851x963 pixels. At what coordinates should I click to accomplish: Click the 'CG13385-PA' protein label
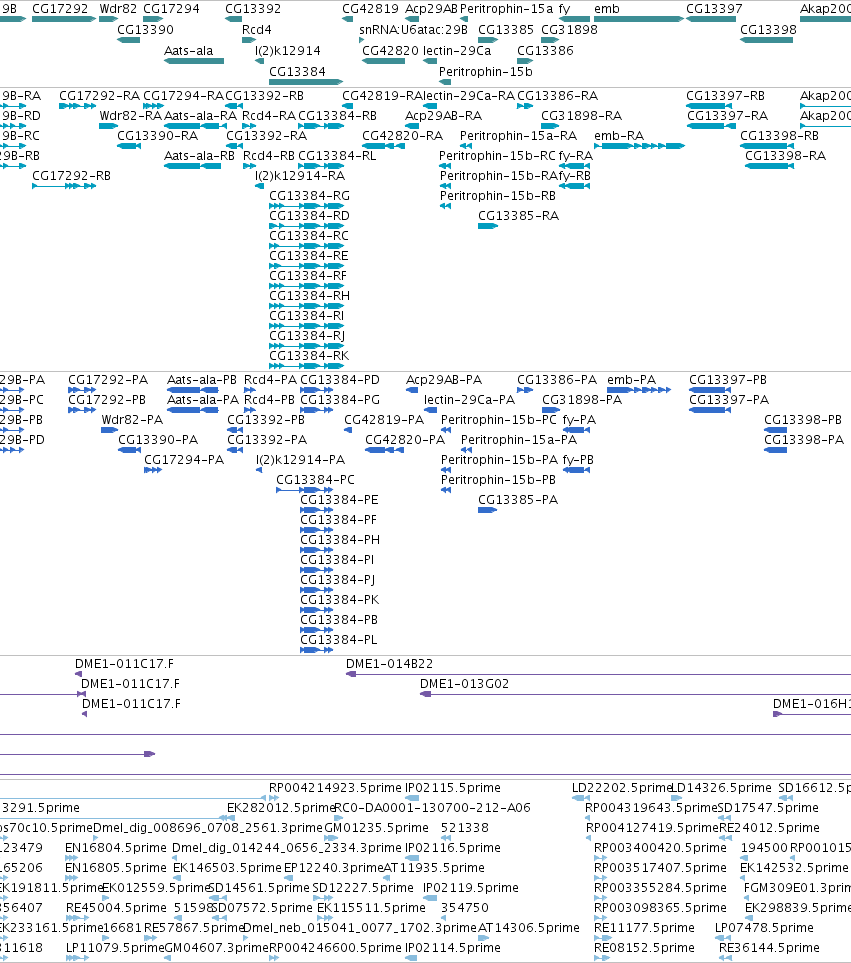(x=518, y=499)
